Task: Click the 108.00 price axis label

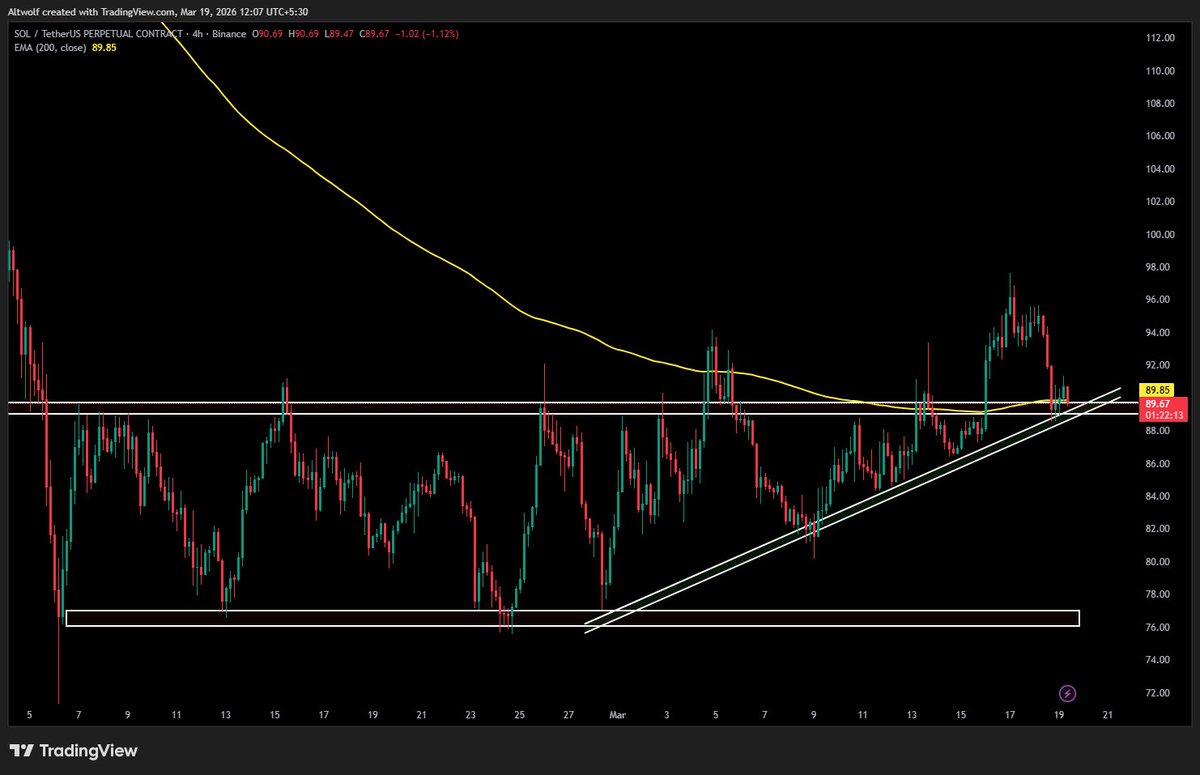Action: (1159, 104)
